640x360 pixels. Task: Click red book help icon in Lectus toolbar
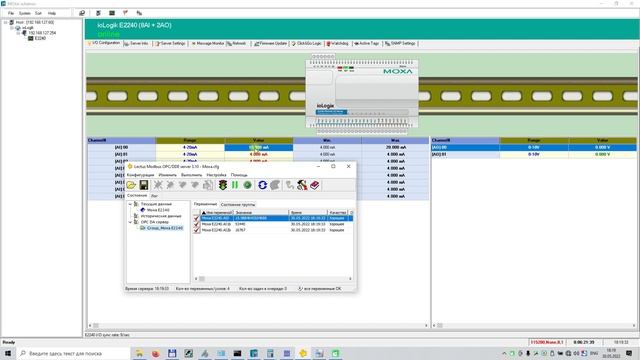coord(315,185)
